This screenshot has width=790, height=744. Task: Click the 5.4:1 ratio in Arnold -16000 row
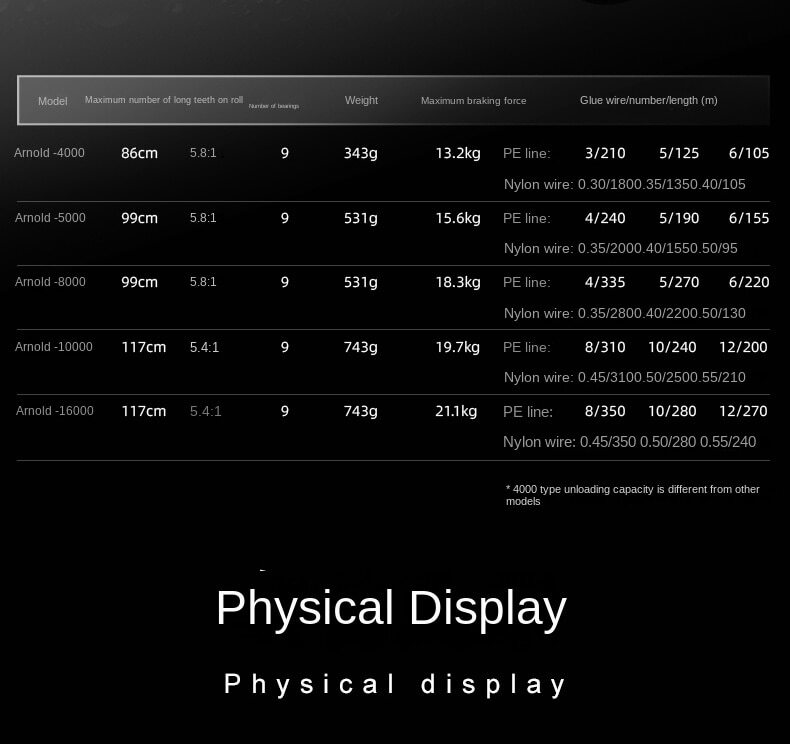(206, 411)
